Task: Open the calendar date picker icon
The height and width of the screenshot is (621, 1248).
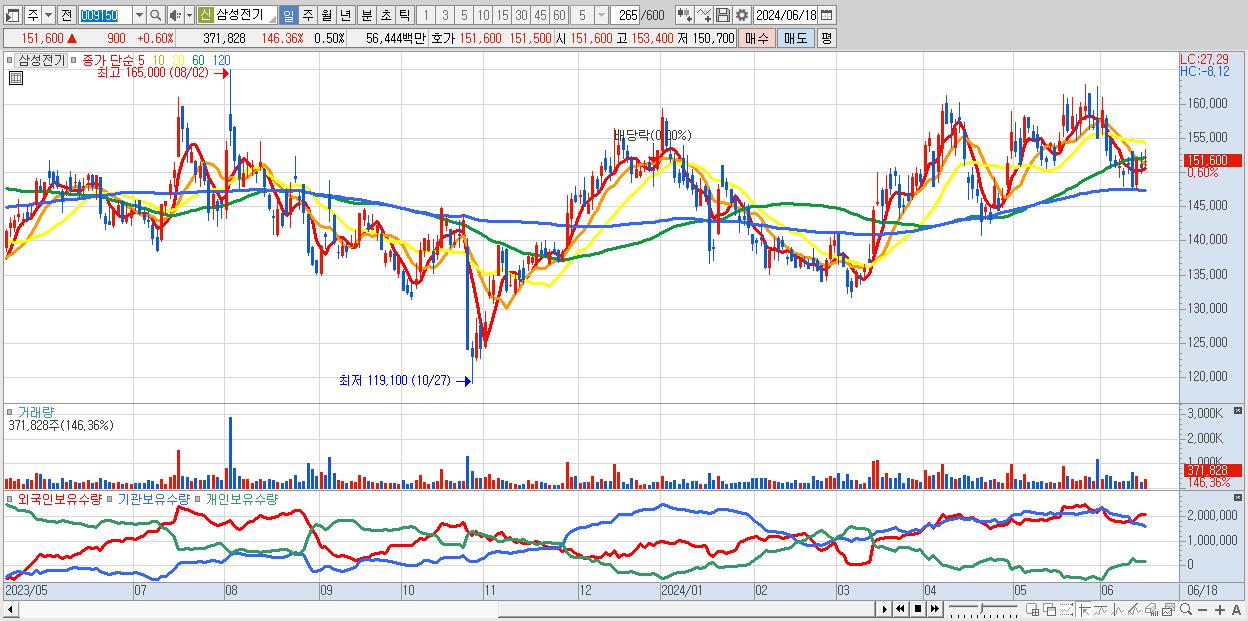Action: 826,15
